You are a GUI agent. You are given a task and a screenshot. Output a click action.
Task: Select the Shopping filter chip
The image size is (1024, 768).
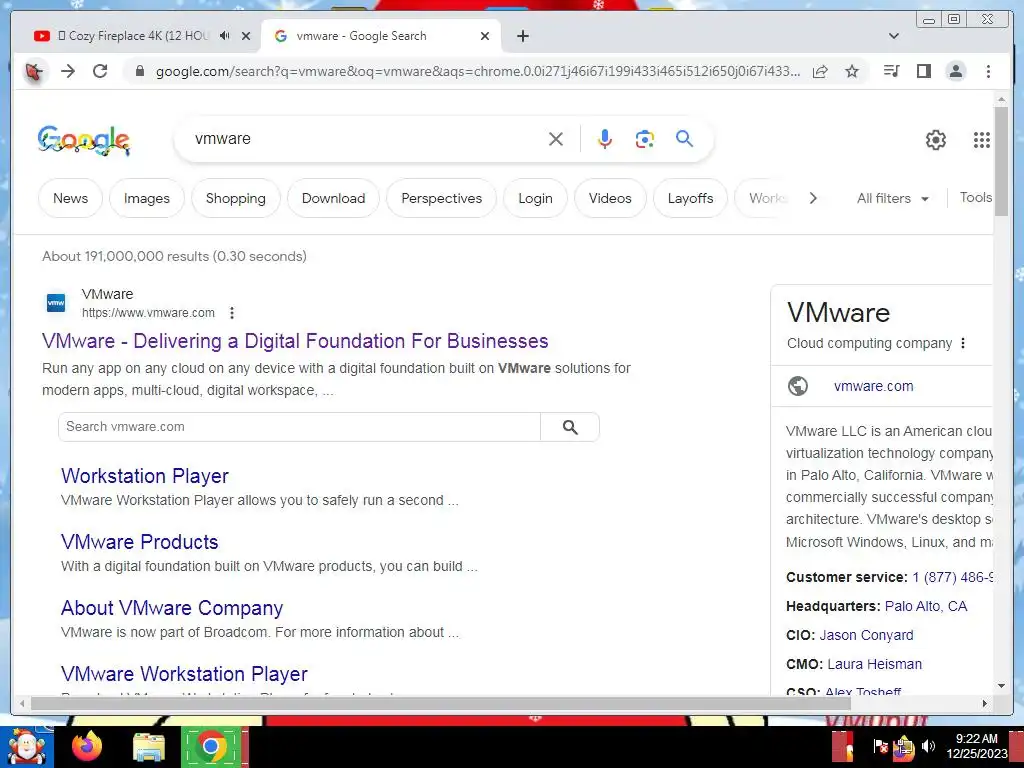tap(236, 198)
